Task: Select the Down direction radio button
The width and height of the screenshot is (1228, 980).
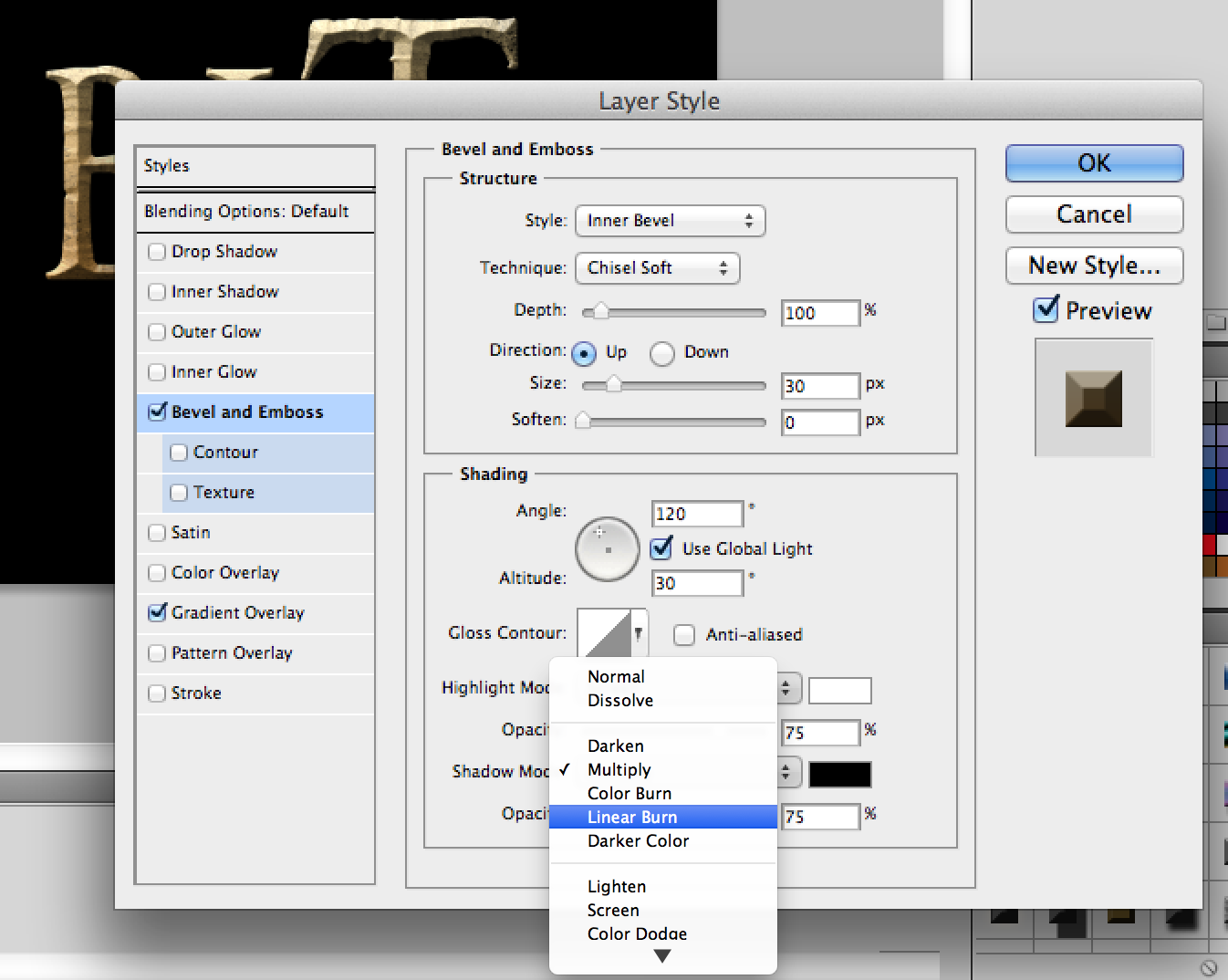Action: pyautogui.click(x=662, y=353)
